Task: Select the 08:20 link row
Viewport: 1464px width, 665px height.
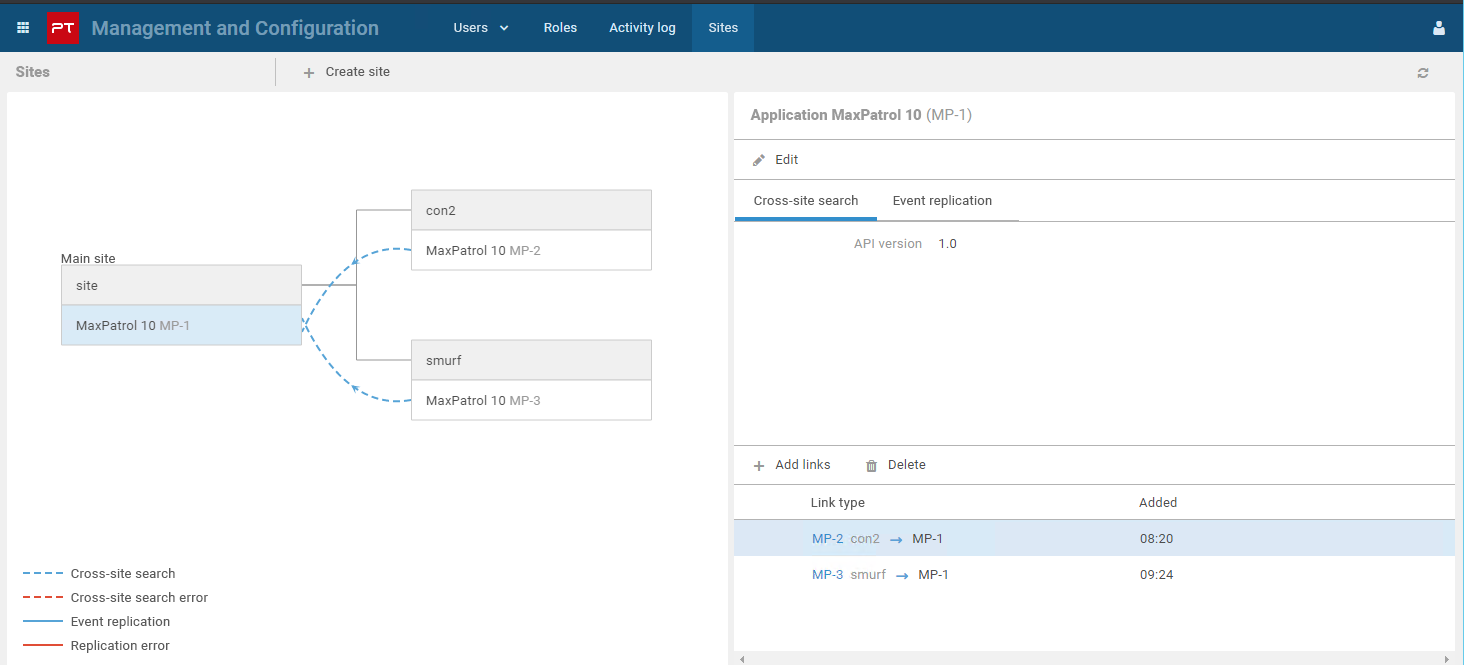Action: 1094,538
